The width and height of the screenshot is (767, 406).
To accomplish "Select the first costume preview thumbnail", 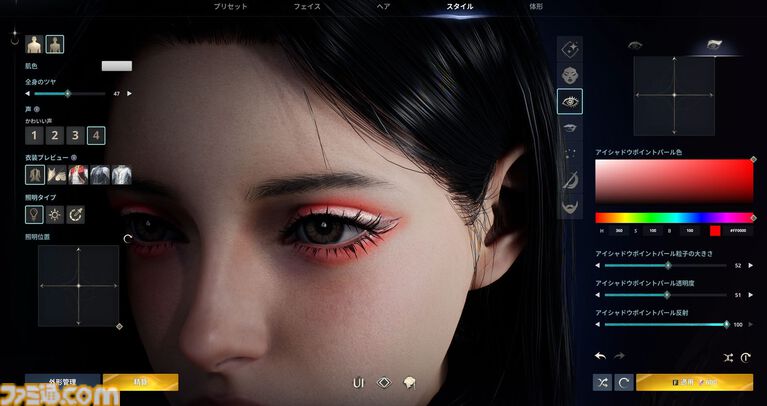I will [x=35, y=175].
